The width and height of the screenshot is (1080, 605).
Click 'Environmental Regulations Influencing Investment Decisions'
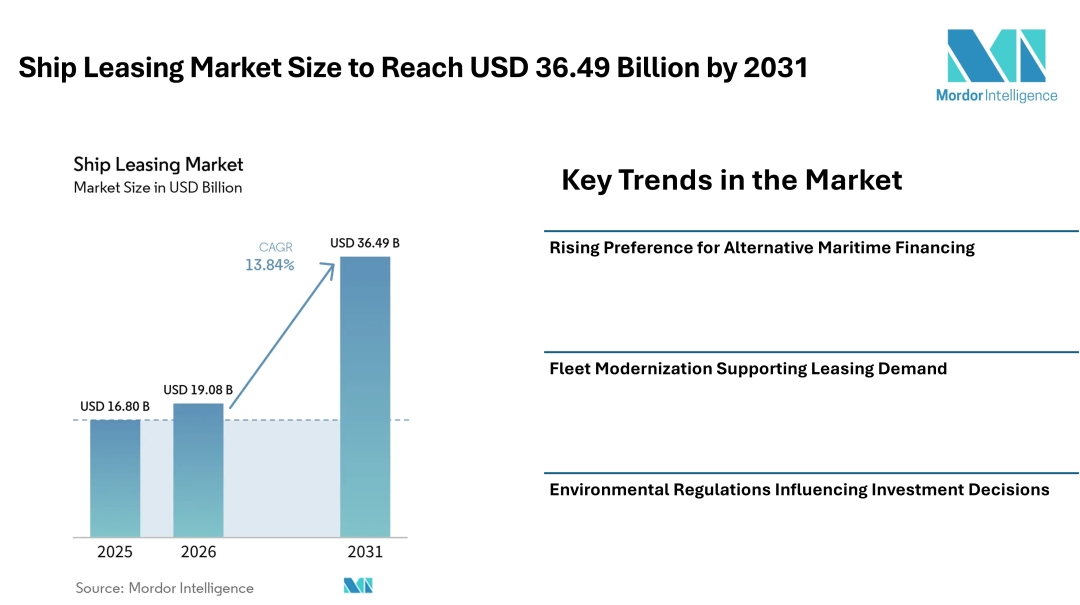click(x=799, y=490)
